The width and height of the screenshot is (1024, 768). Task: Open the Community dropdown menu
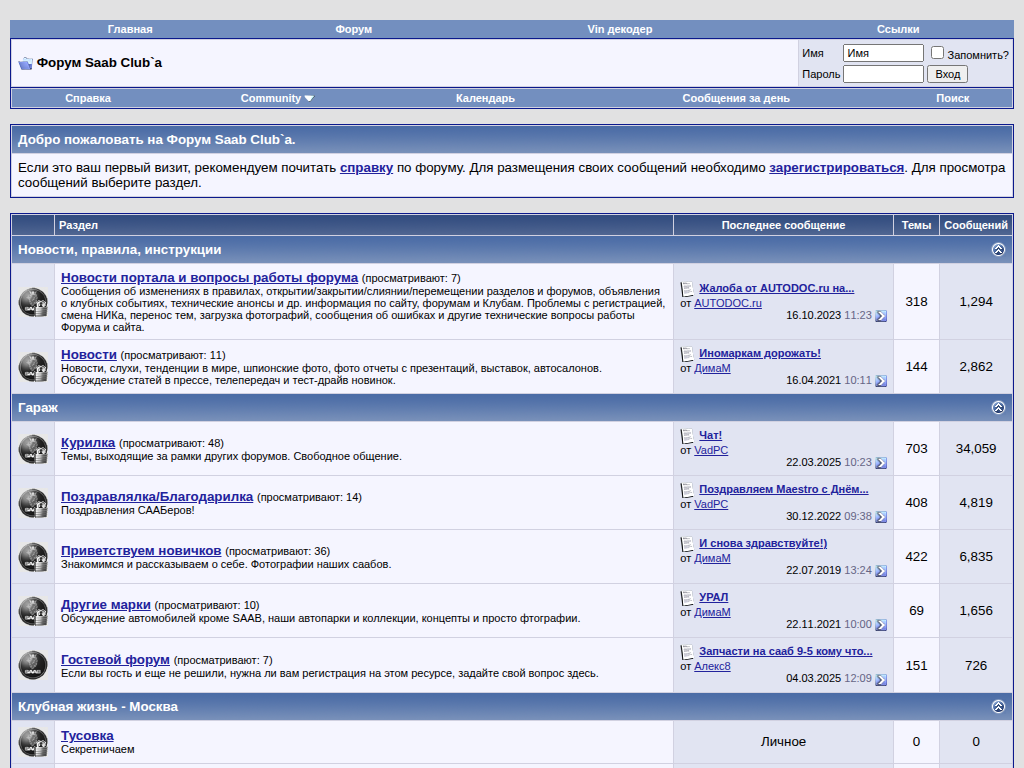click(x=277, y=98)
